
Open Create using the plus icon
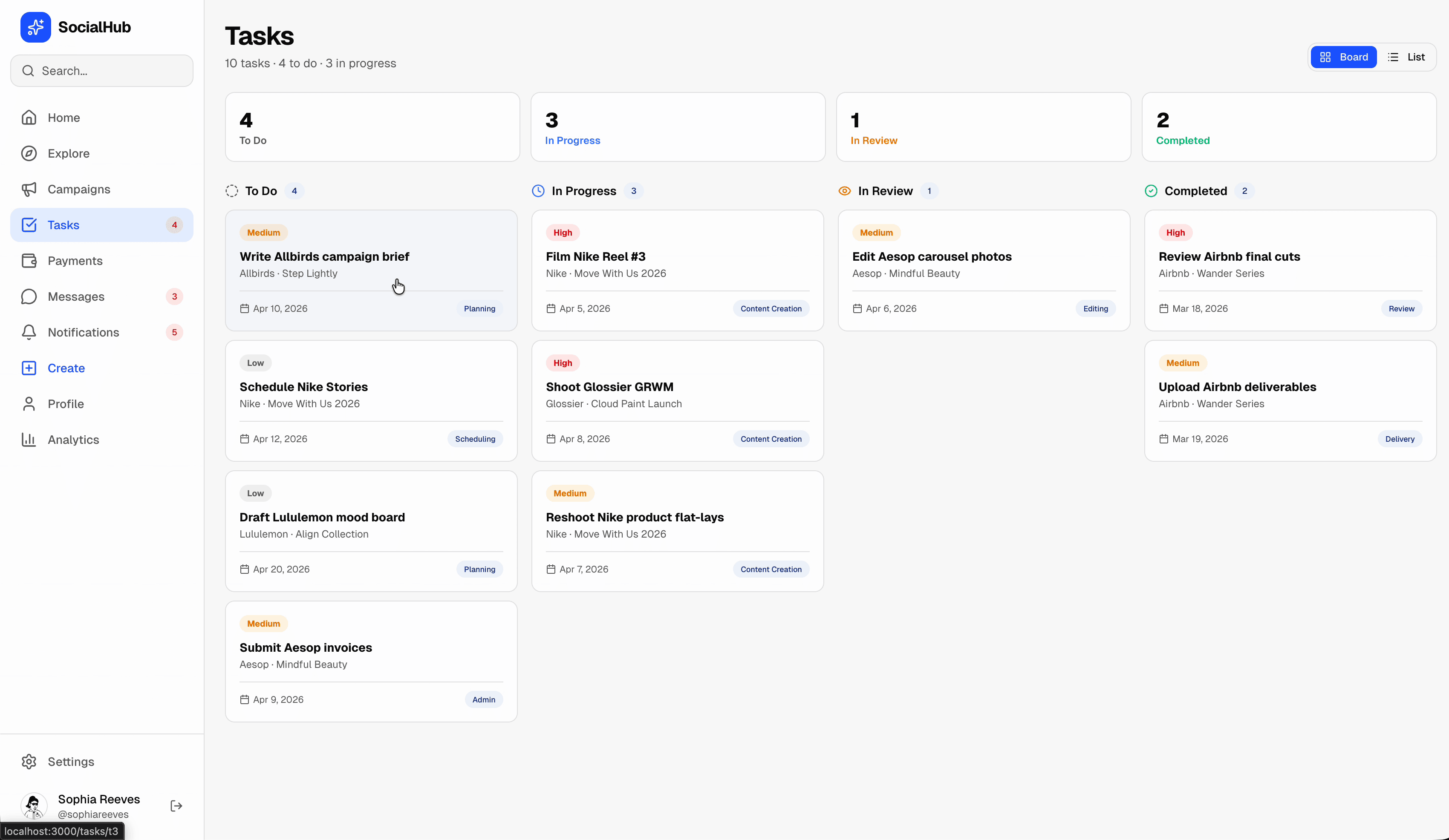point(29,368)
